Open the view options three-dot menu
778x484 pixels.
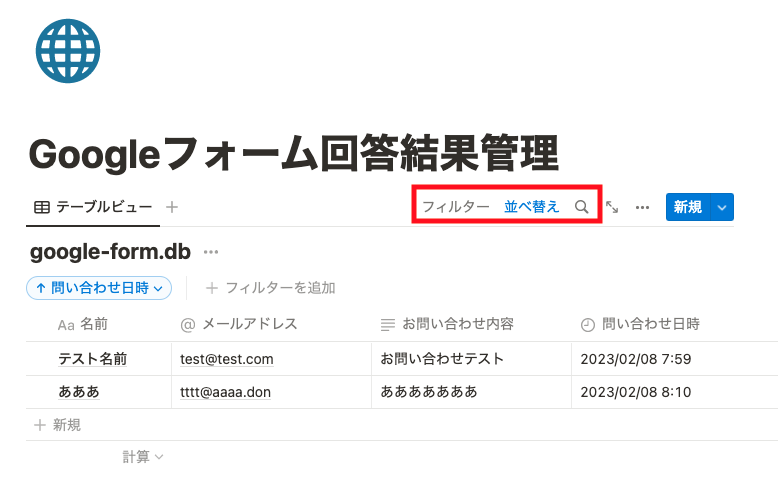pos(643,207)
